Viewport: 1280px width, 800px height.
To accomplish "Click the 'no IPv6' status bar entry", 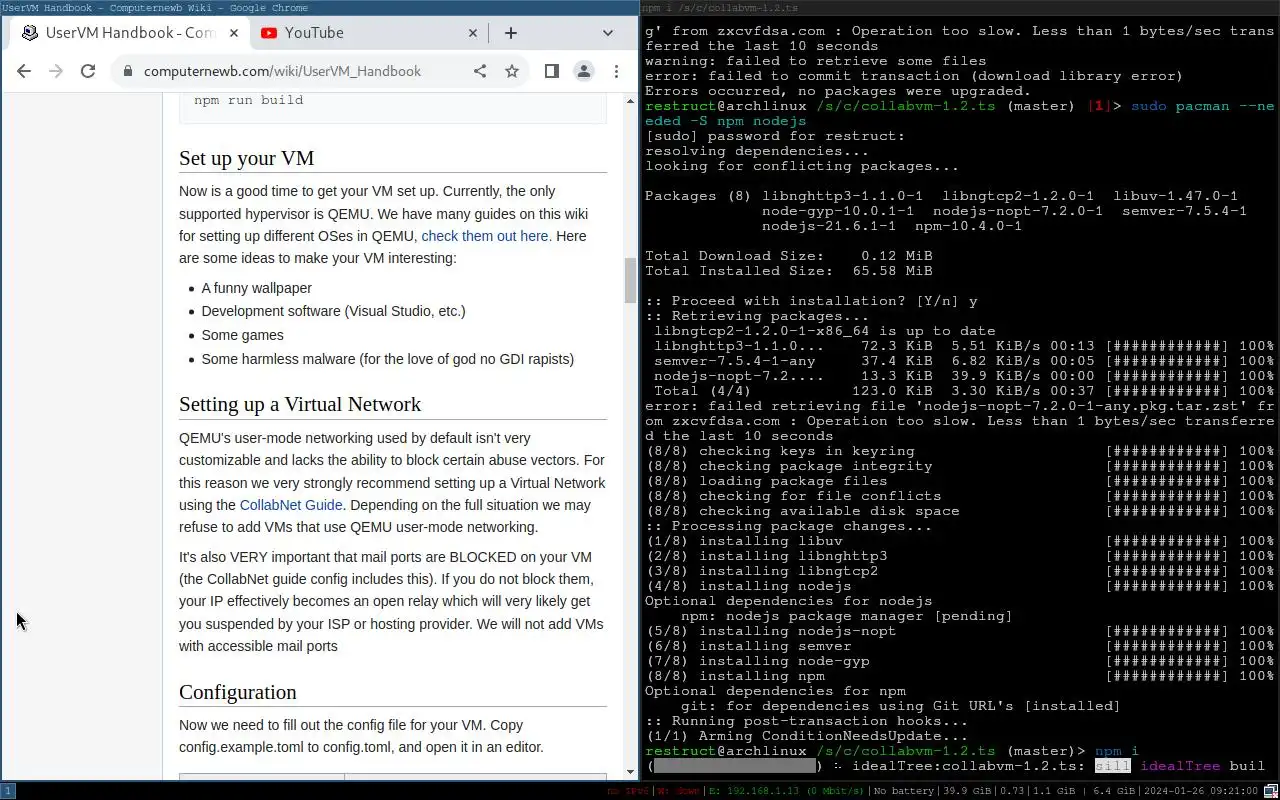I will (x=629, y=792).
